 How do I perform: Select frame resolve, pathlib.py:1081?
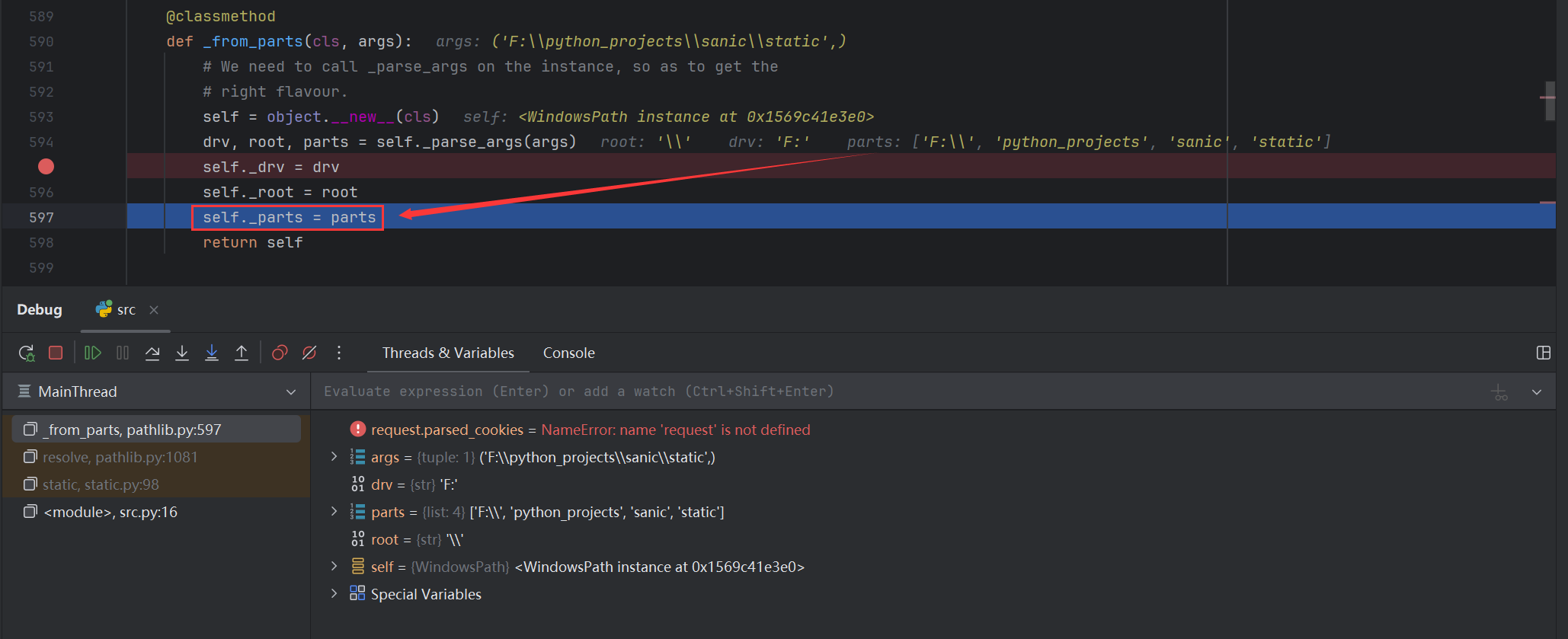[157, 457]
